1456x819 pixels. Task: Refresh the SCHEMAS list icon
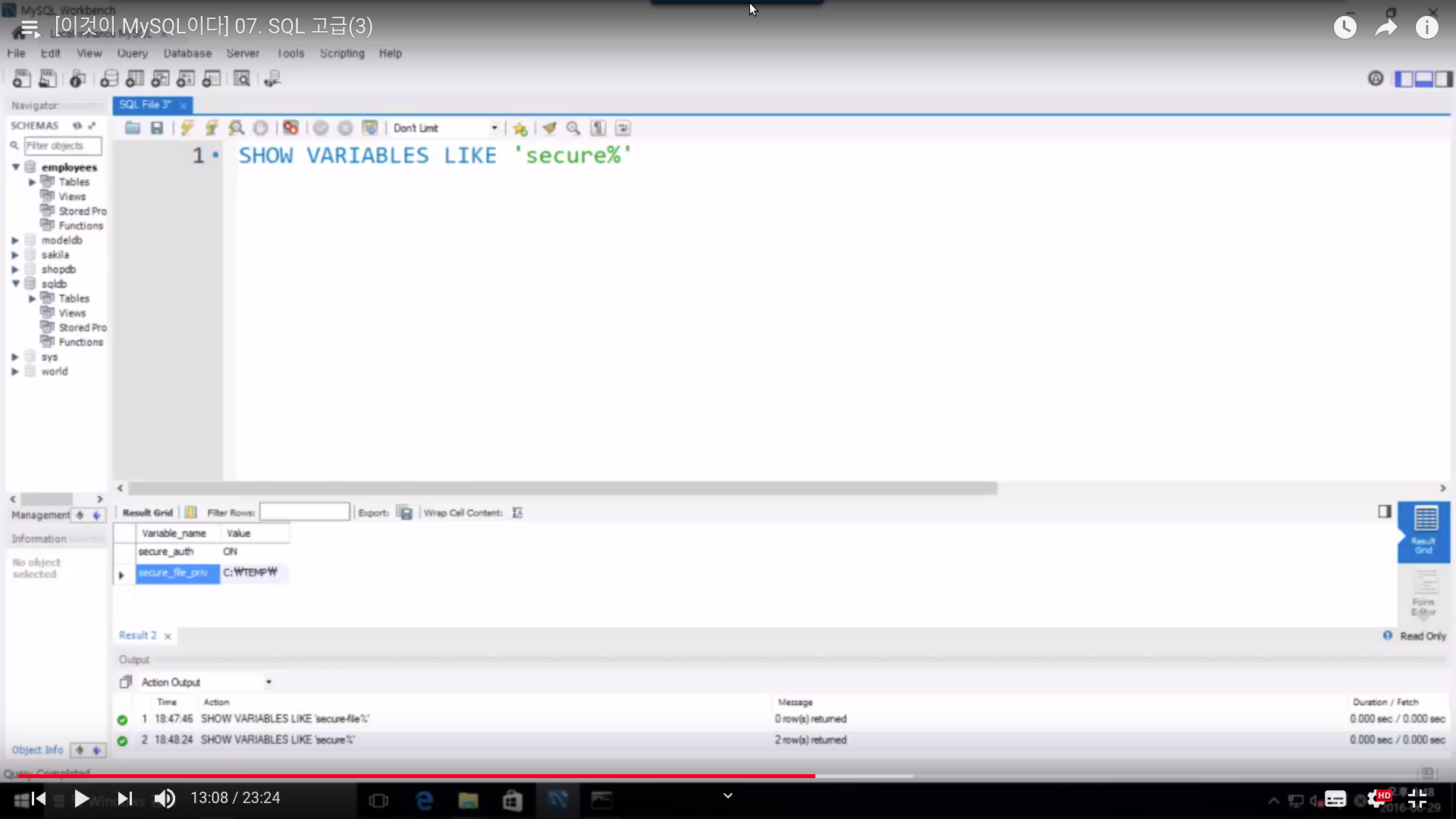pyautogui.click(x=77, y=125)
